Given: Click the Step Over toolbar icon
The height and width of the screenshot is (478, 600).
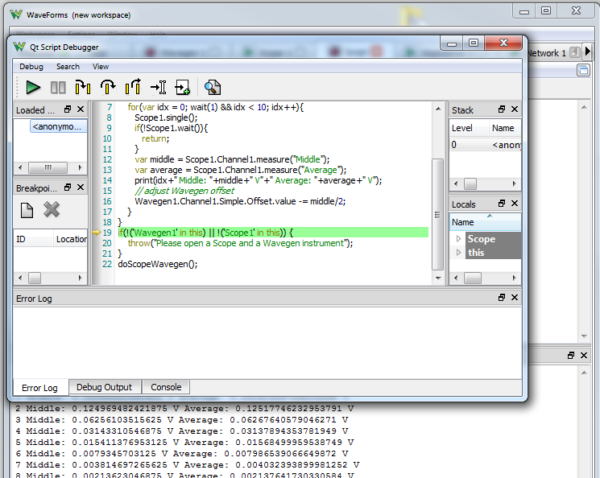Looking at the screenshot, I should click(x=108, y=87).
